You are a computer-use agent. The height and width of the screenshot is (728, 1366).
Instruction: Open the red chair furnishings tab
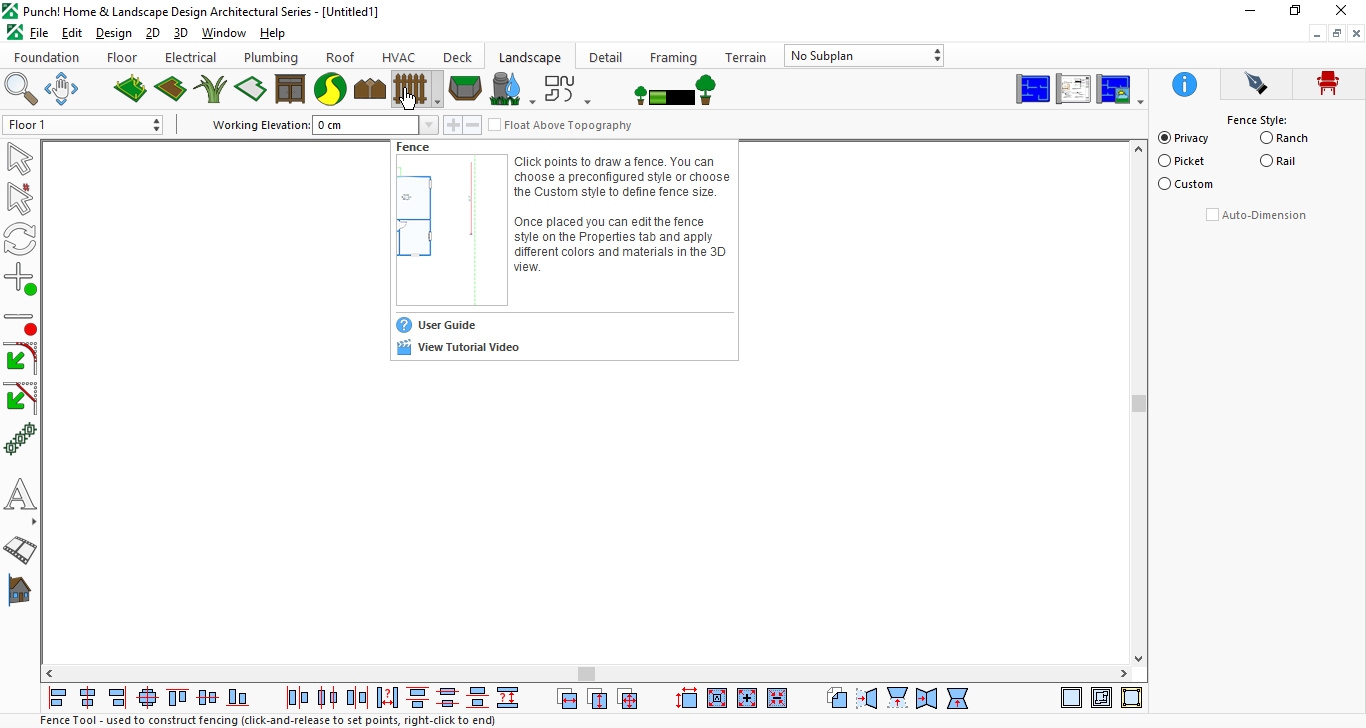tap(1327, 83)
